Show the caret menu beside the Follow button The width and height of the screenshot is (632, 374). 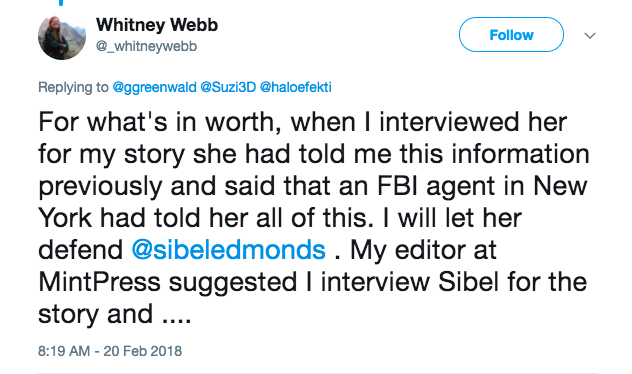tap(590, 36)
